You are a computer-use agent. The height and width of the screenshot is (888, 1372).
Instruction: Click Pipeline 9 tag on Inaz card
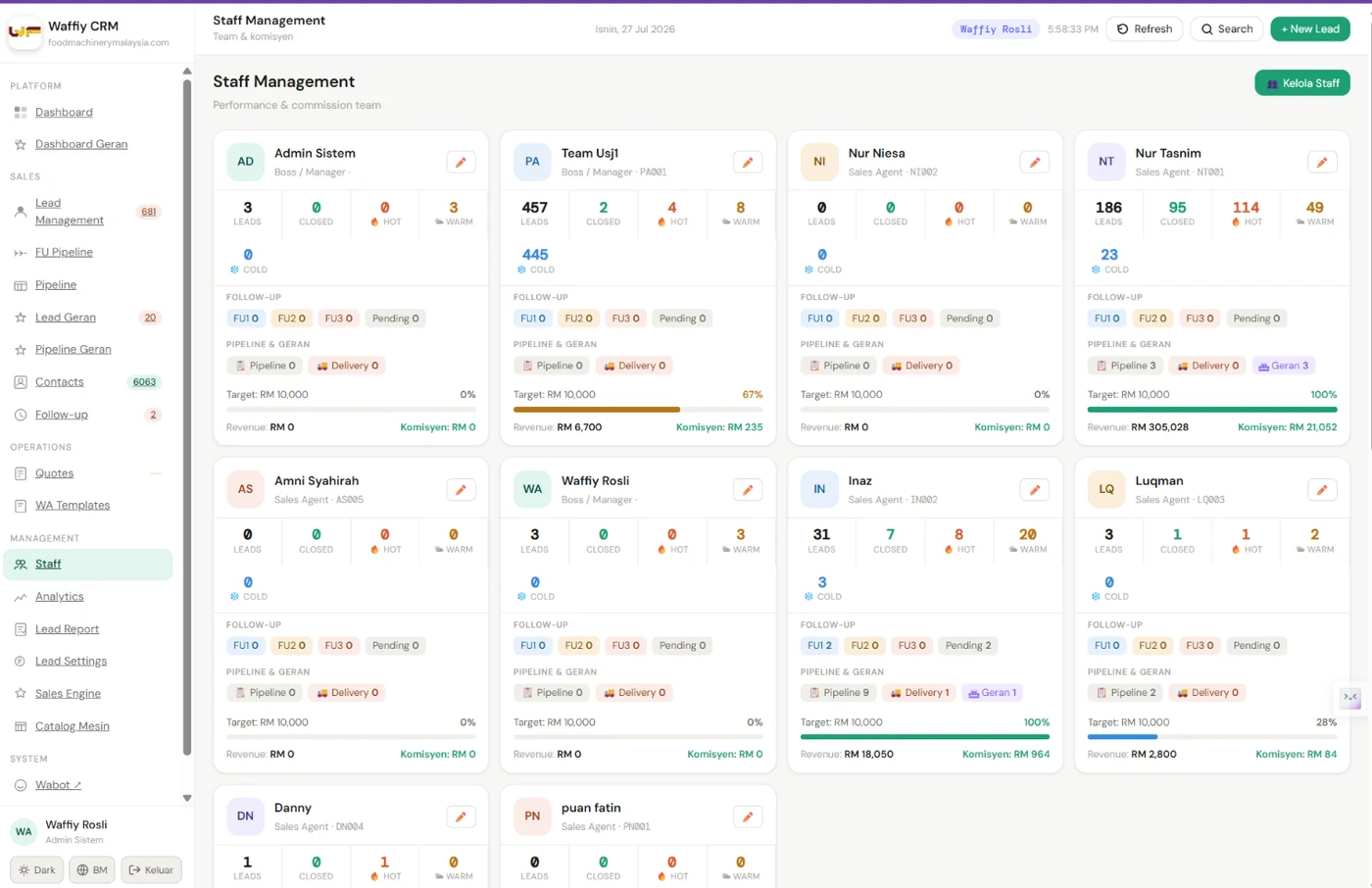point(839,693)
